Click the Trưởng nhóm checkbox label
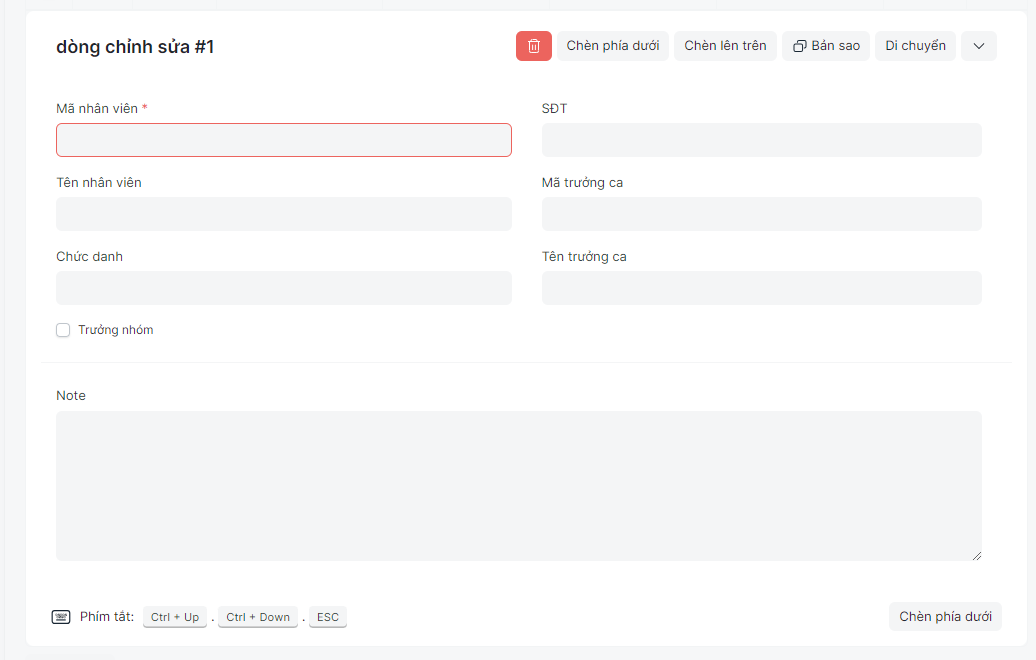The height and width of the screenshot is (660, 1036). coord(115,330)
